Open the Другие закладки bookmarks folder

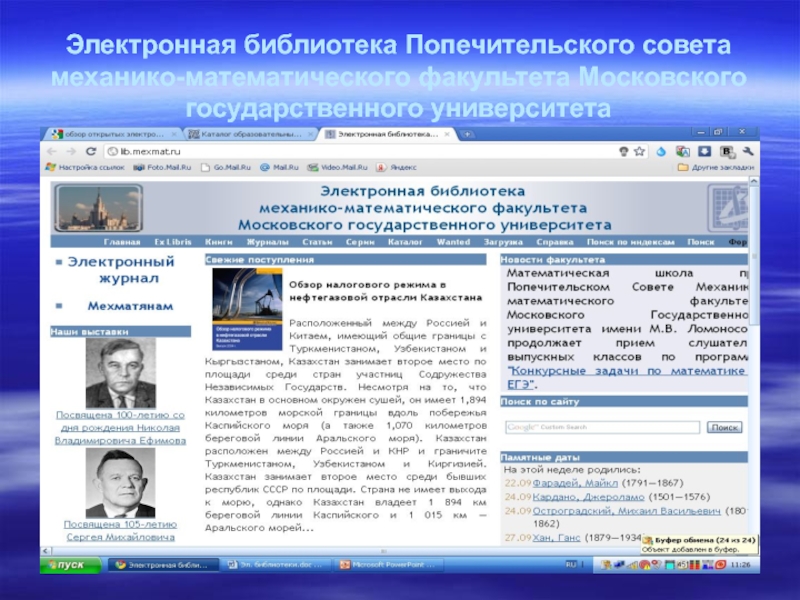(716, 168)
